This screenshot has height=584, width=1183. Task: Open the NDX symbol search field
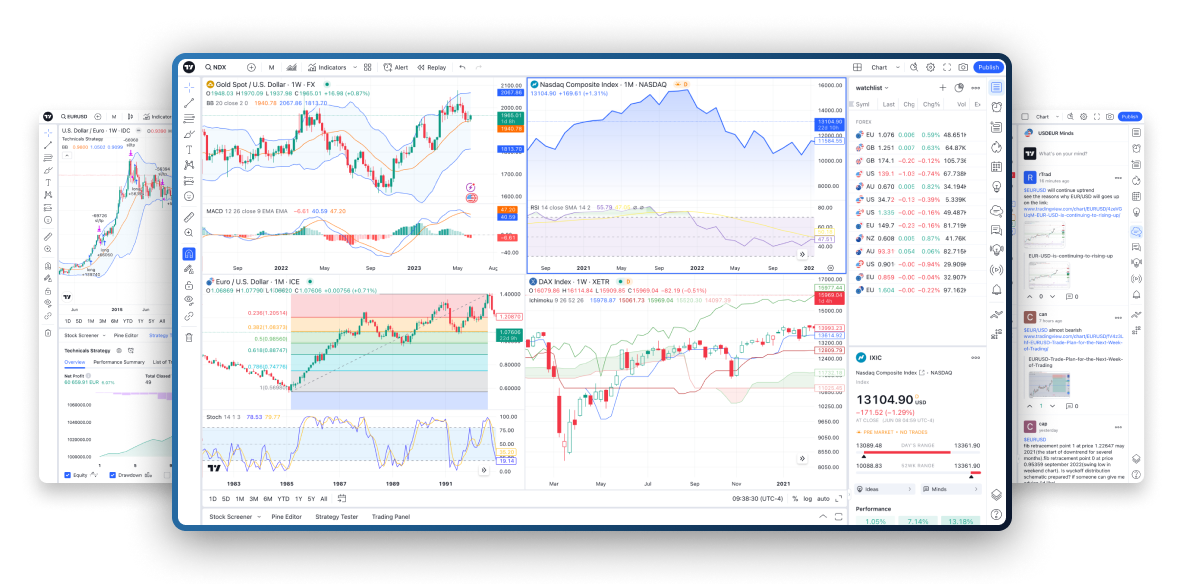217,67
